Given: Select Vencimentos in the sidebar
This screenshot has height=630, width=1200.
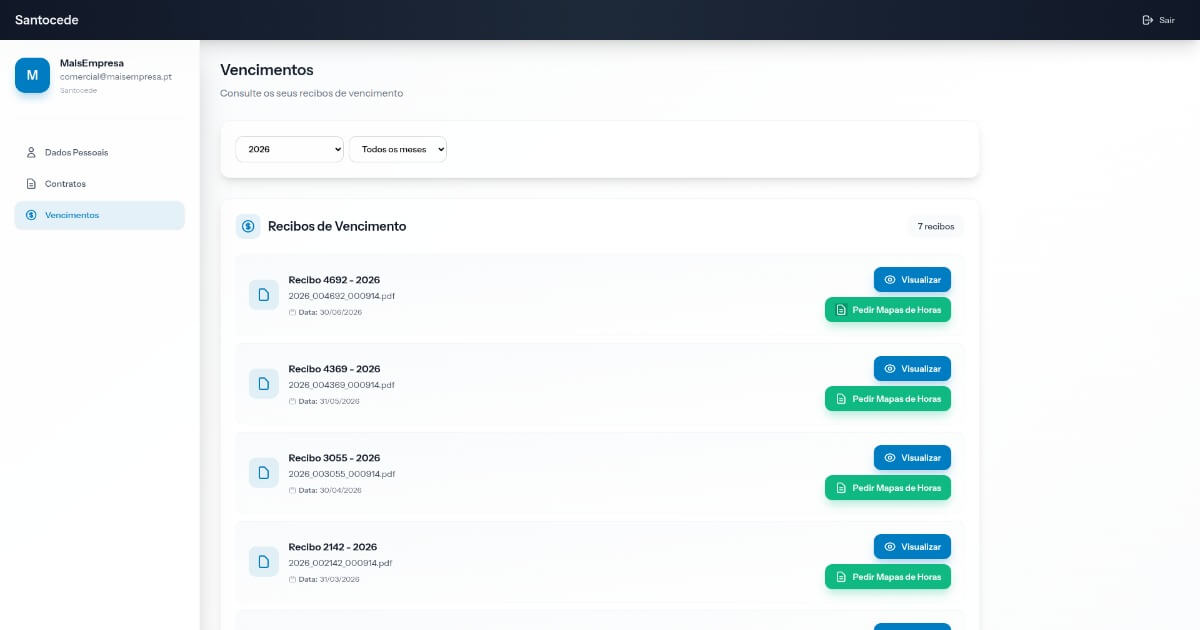Looking at the screenshot, I should click(x=100, y=215).
